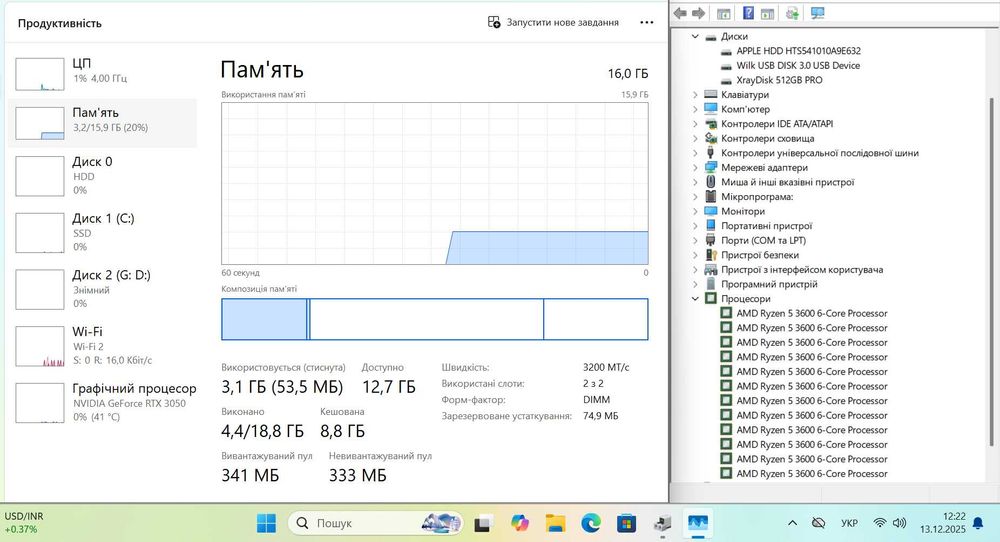Open the Пам'ять performance entry in sidebar
Screen dimensions: 1000x542
pos(102,122)
